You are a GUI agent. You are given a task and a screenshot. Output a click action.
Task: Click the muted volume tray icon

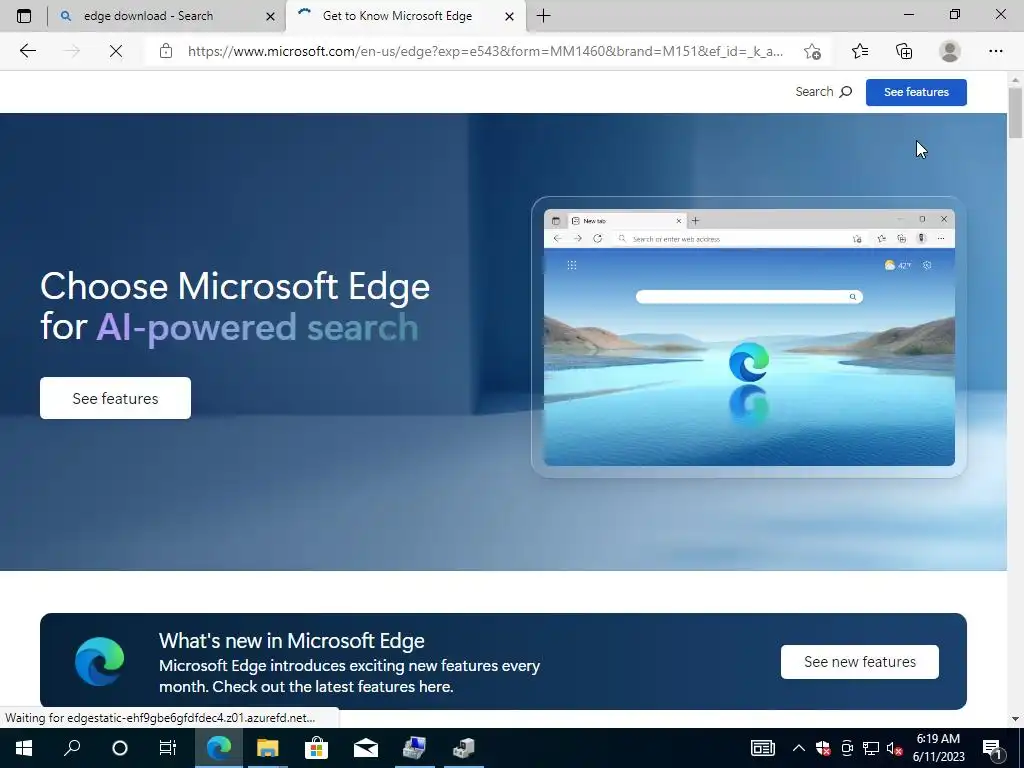(x=894, y=748)
